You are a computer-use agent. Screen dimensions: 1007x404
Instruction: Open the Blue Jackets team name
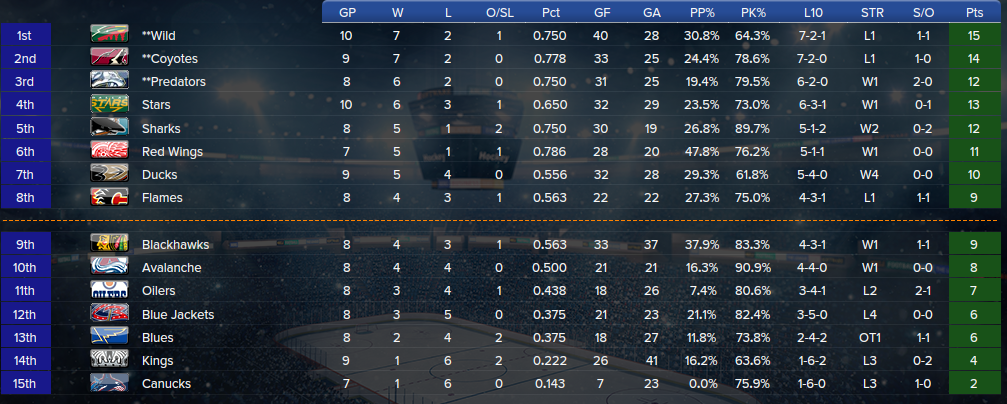pos(178,314)
